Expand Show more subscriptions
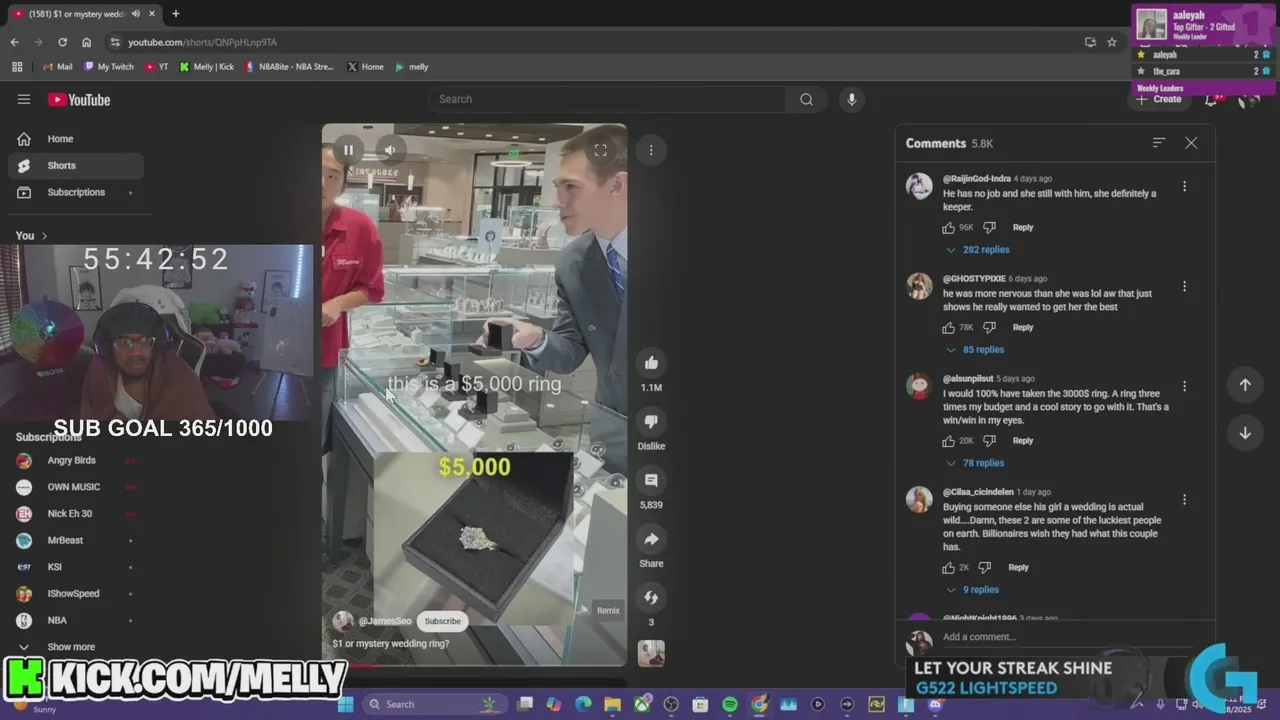This screenshot has width=1280, height=720. pyautogui.click(x=76, y=647)
